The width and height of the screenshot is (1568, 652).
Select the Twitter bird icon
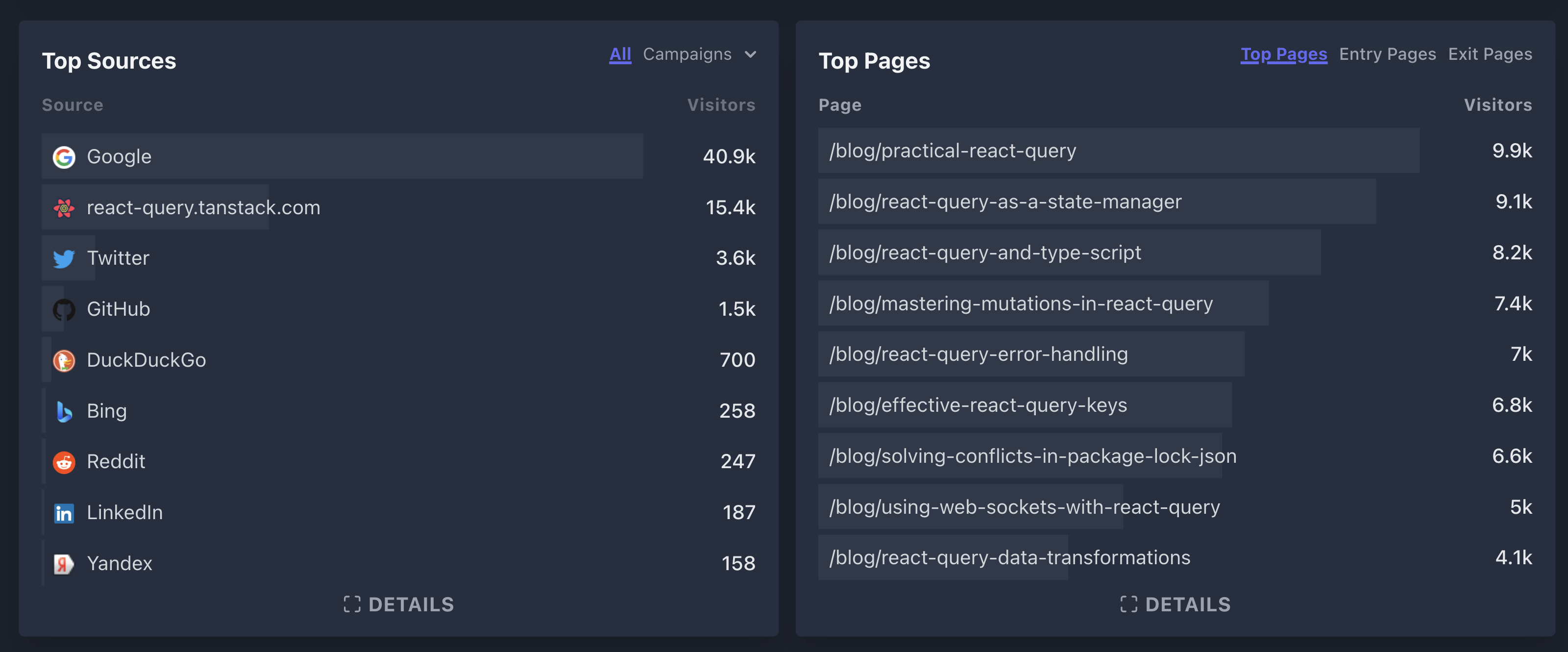coord(64,258)
